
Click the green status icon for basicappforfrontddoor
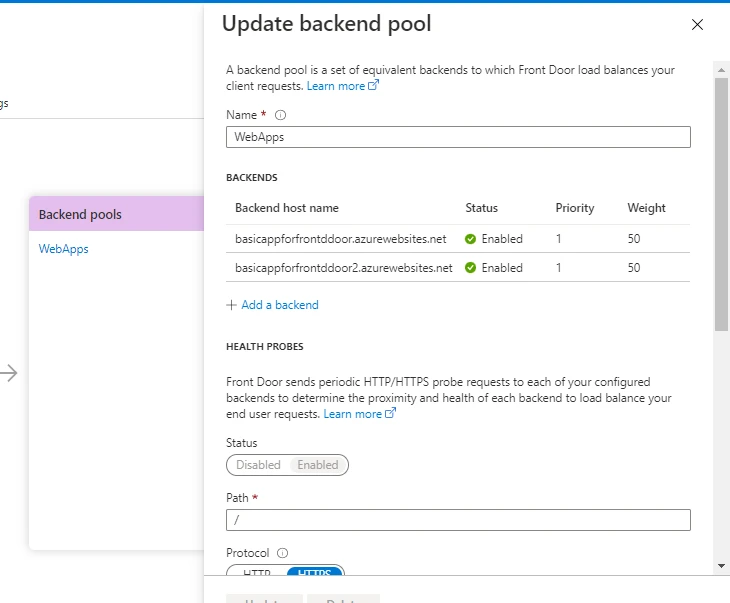[x=471, y=239]
